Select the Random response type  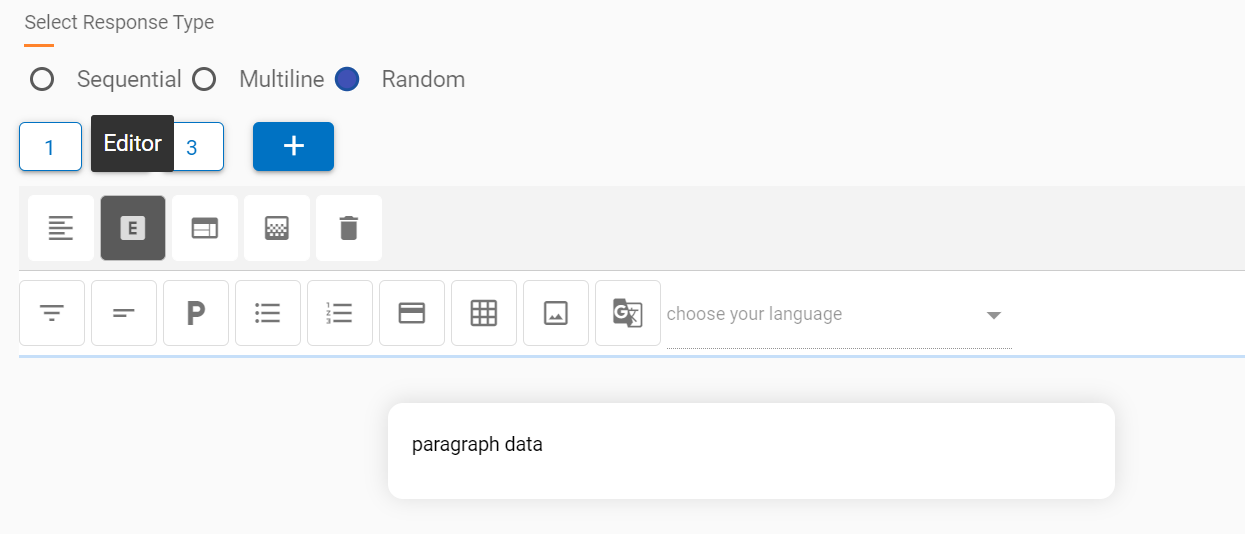[347, 79]
